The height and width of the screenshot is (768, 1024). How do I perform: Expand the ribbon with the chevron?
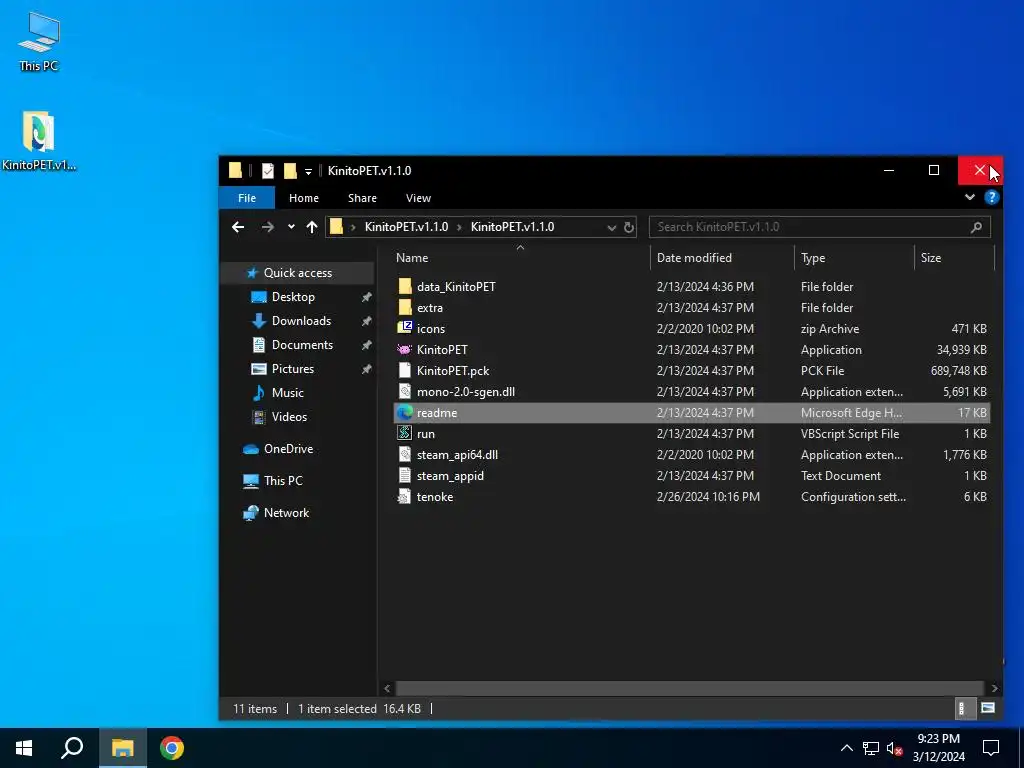click(970, 197)
